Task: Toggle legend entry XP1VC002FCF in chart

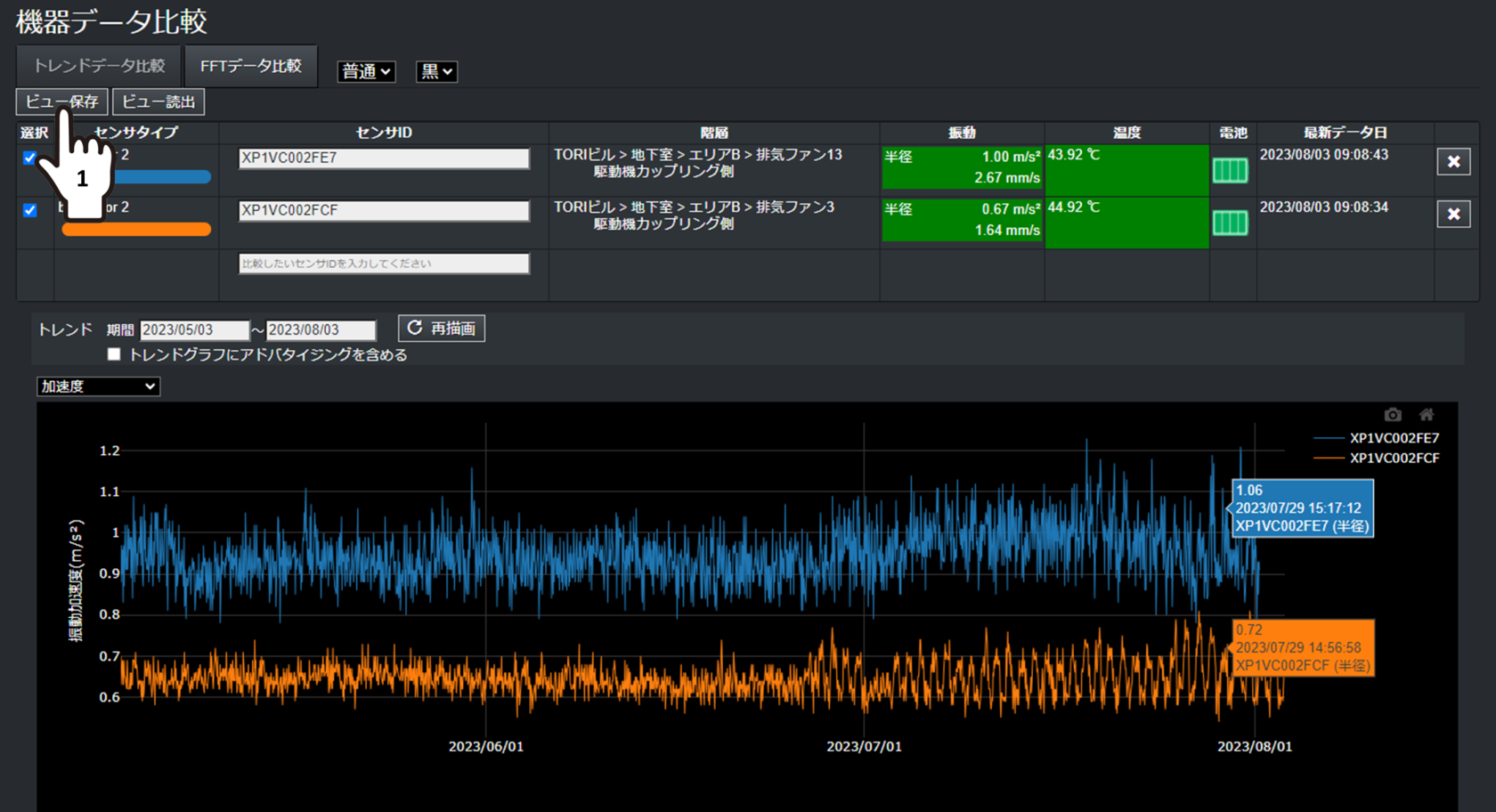Action: [1377, 459]
